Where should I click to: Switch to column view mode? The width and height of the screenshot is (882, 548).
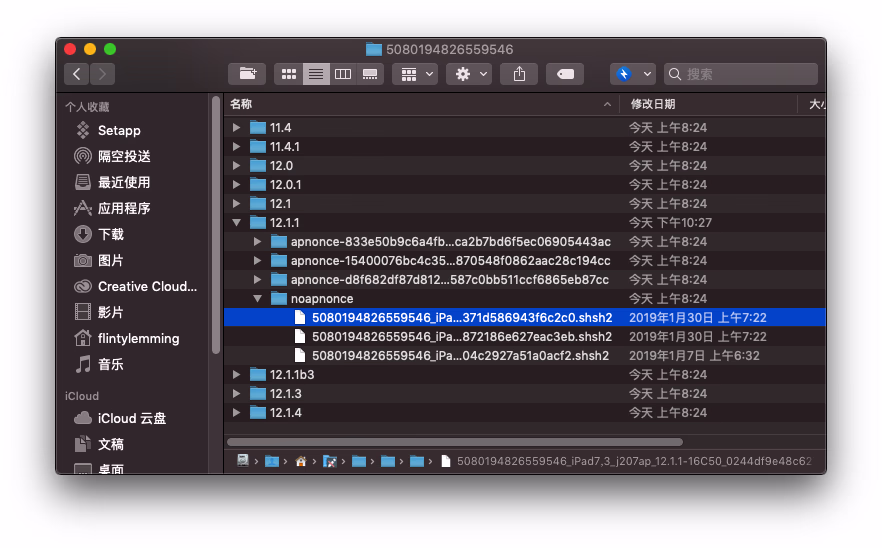[x=343, y=74]
